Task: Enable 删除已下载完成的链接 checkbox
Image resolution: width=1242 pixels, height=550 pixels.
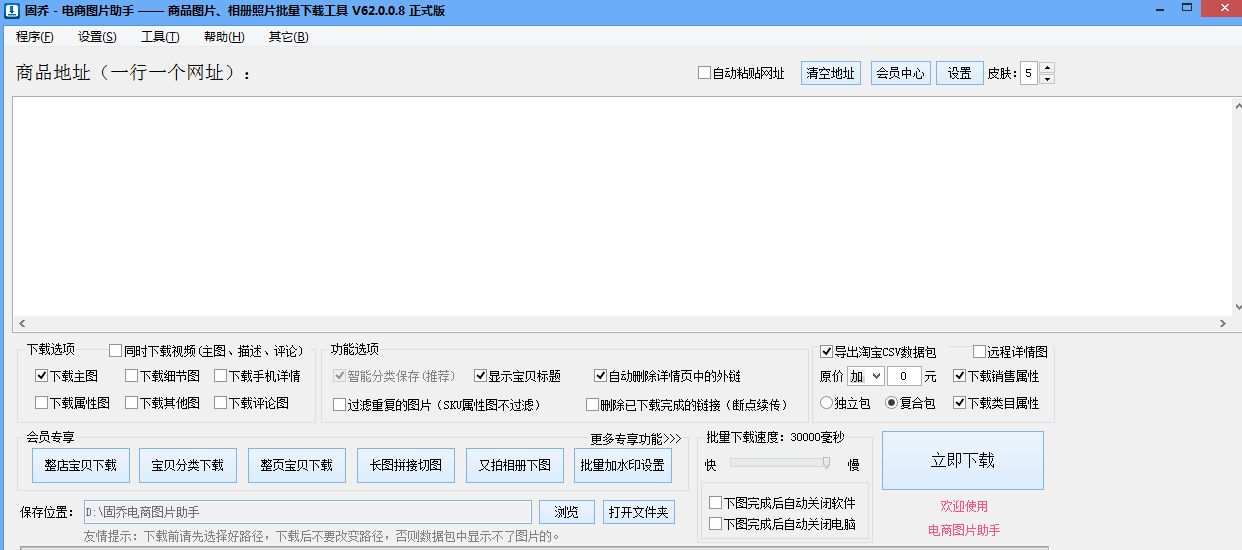Action: (x=592, y=404)
